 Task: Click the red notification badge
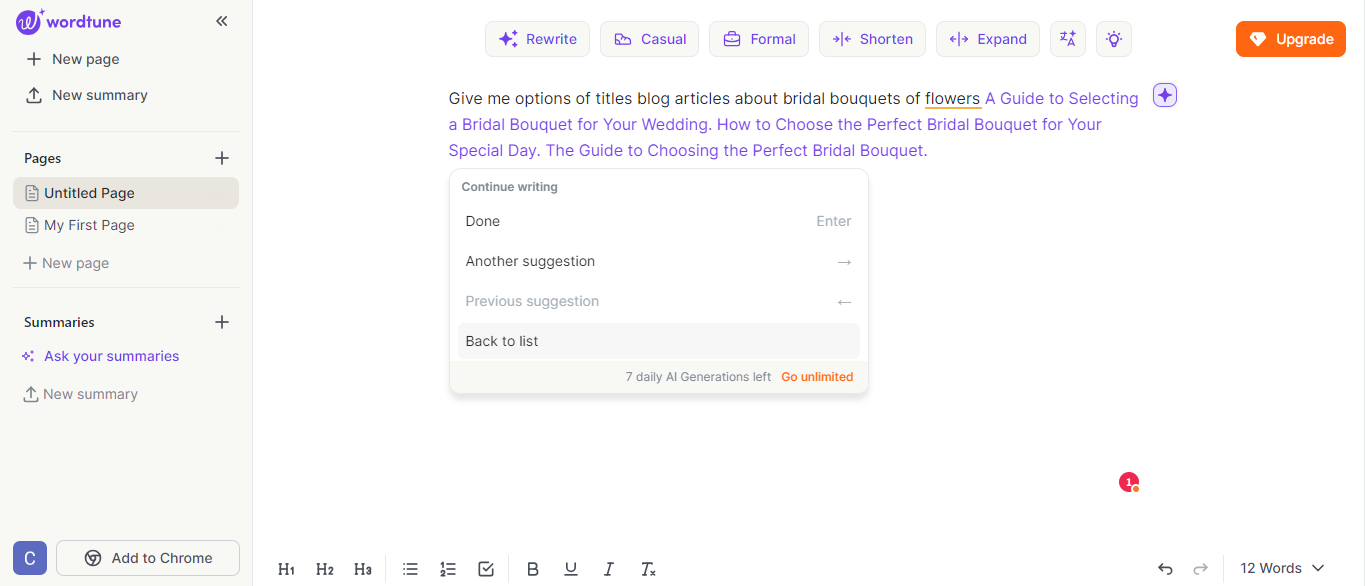(x=1128, y=482)
